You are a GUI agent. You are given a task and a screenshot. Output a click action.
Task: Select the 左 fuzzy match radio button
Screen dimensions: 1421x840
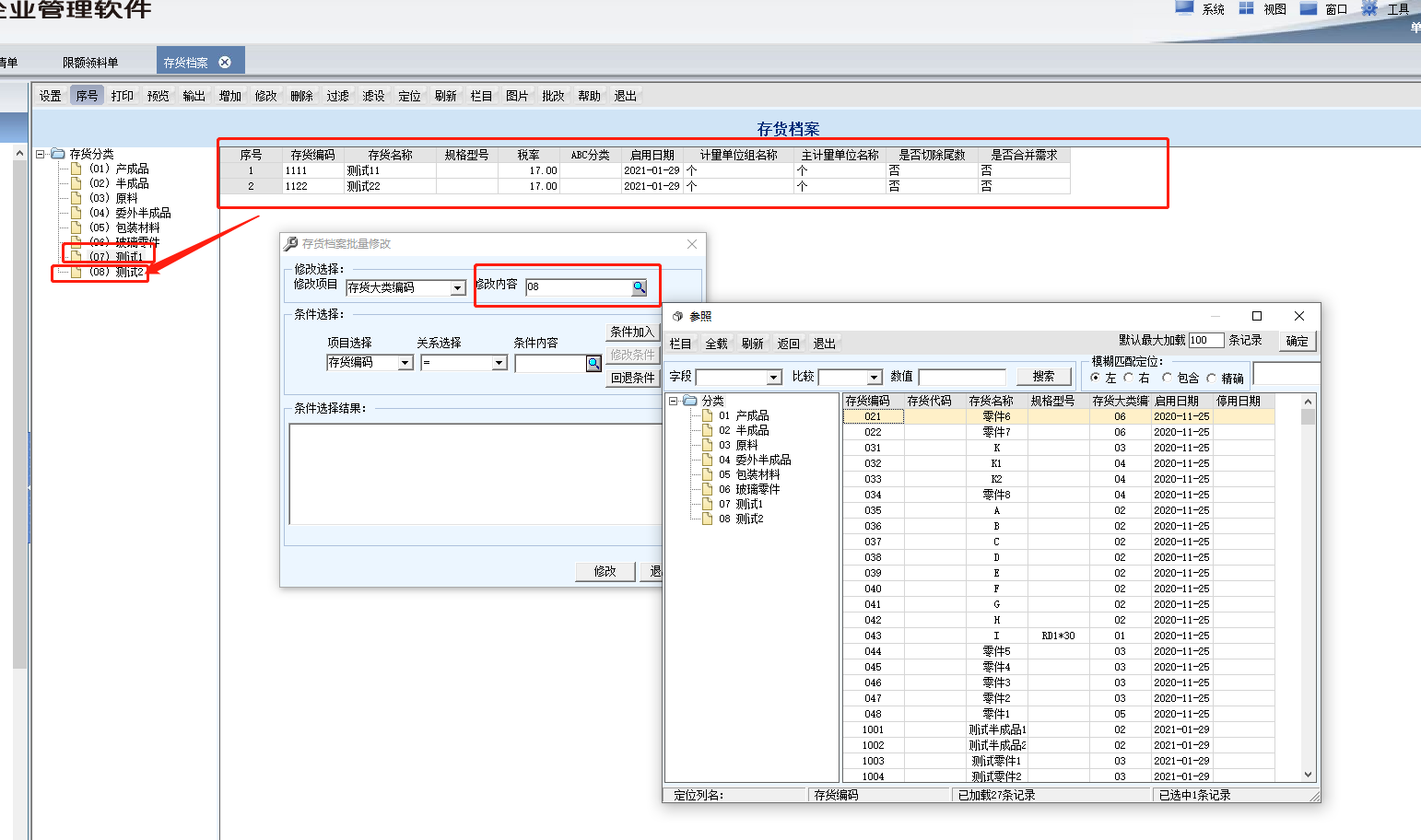tap(1096, 378)
